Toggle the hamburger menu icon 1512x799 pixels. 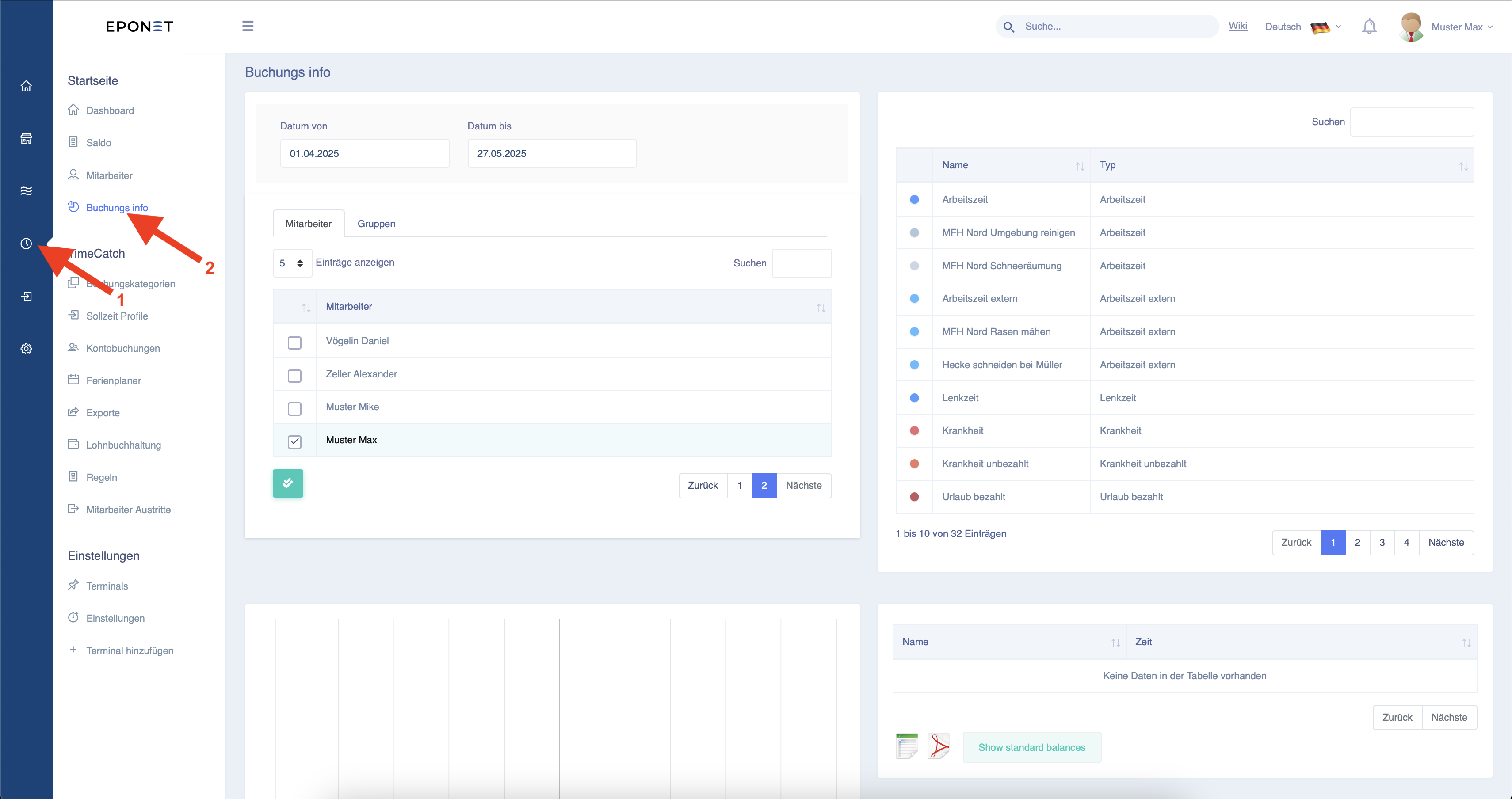(248, 26)
